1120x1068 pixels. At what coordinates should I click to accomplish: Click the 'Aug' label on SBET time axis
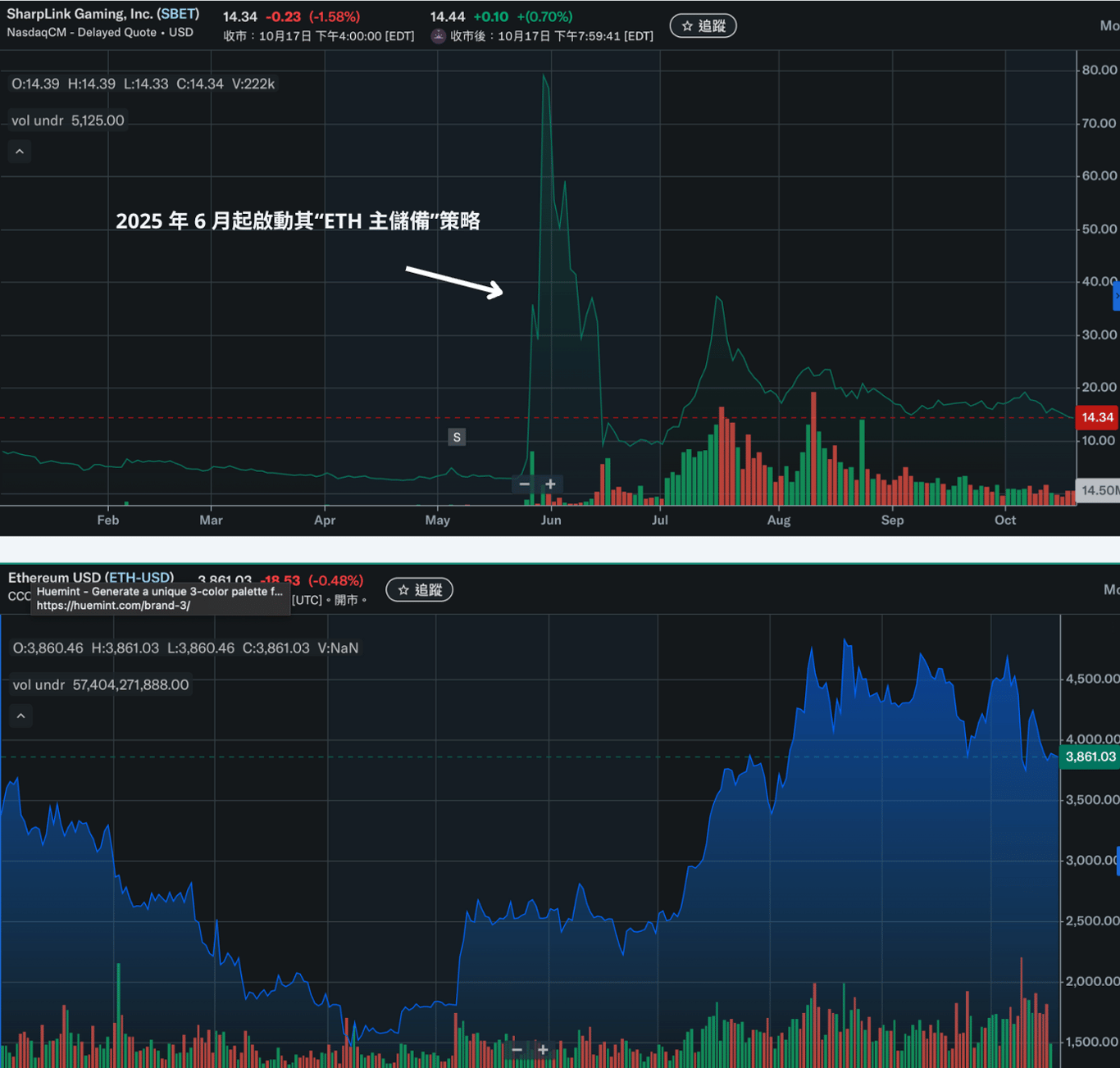(x=779, y=520)
